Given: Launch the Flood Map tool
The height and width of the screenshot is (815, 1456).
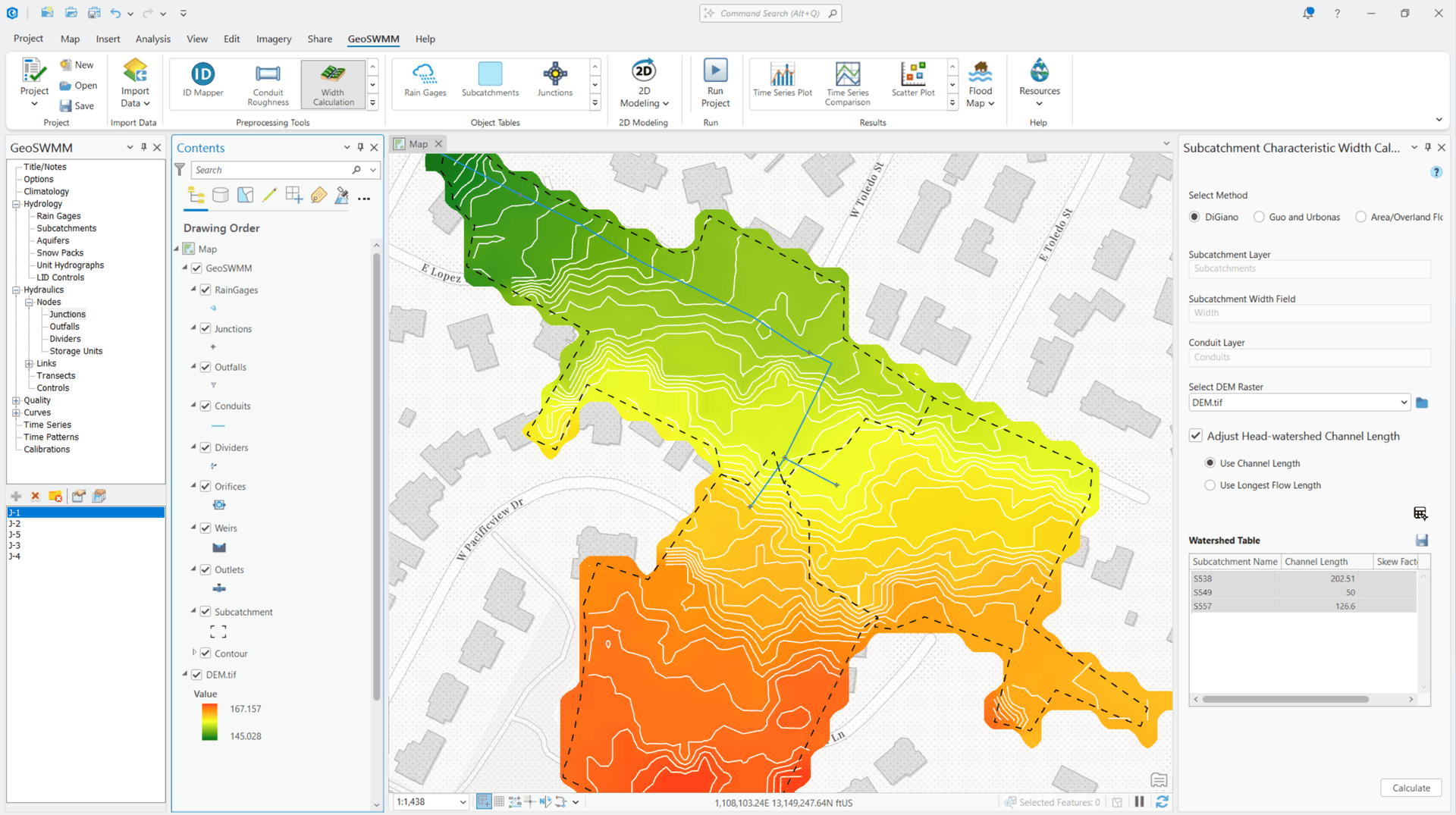Looking at the screenshot, I should coord(981,81).
